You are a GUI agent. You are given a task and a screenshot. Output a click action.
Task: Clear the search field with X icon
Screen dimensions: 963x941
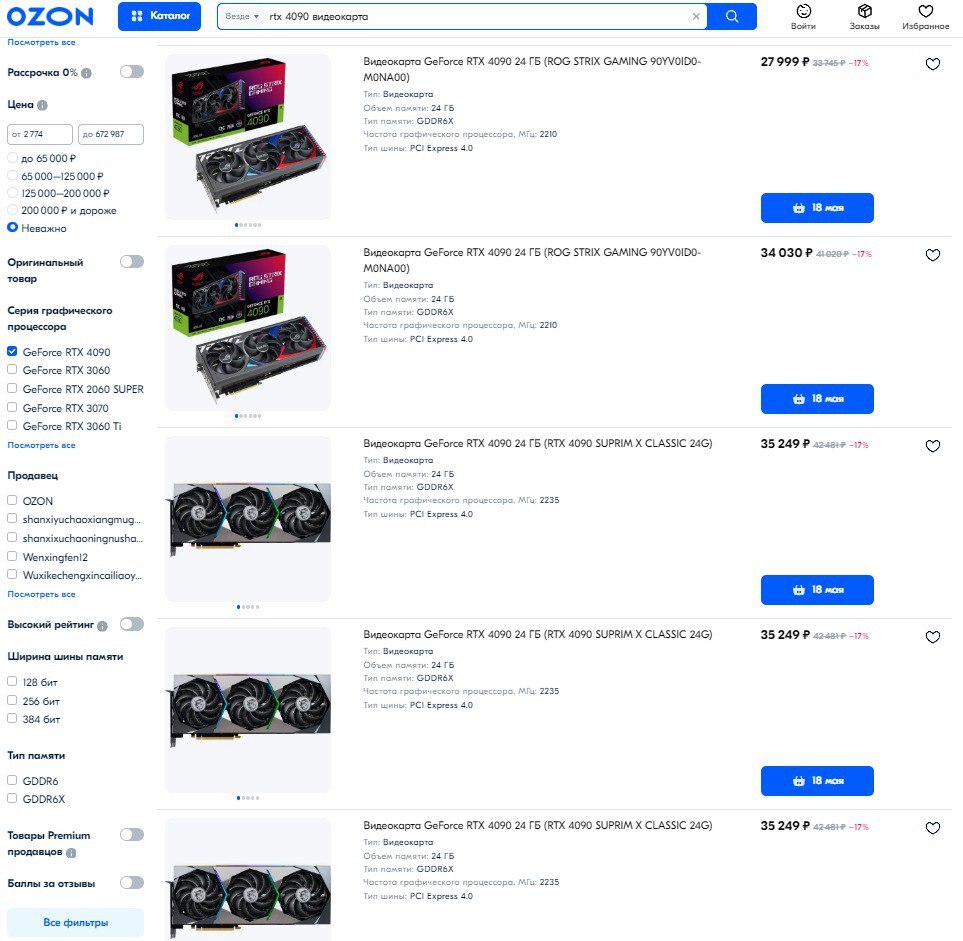[696, 17]
